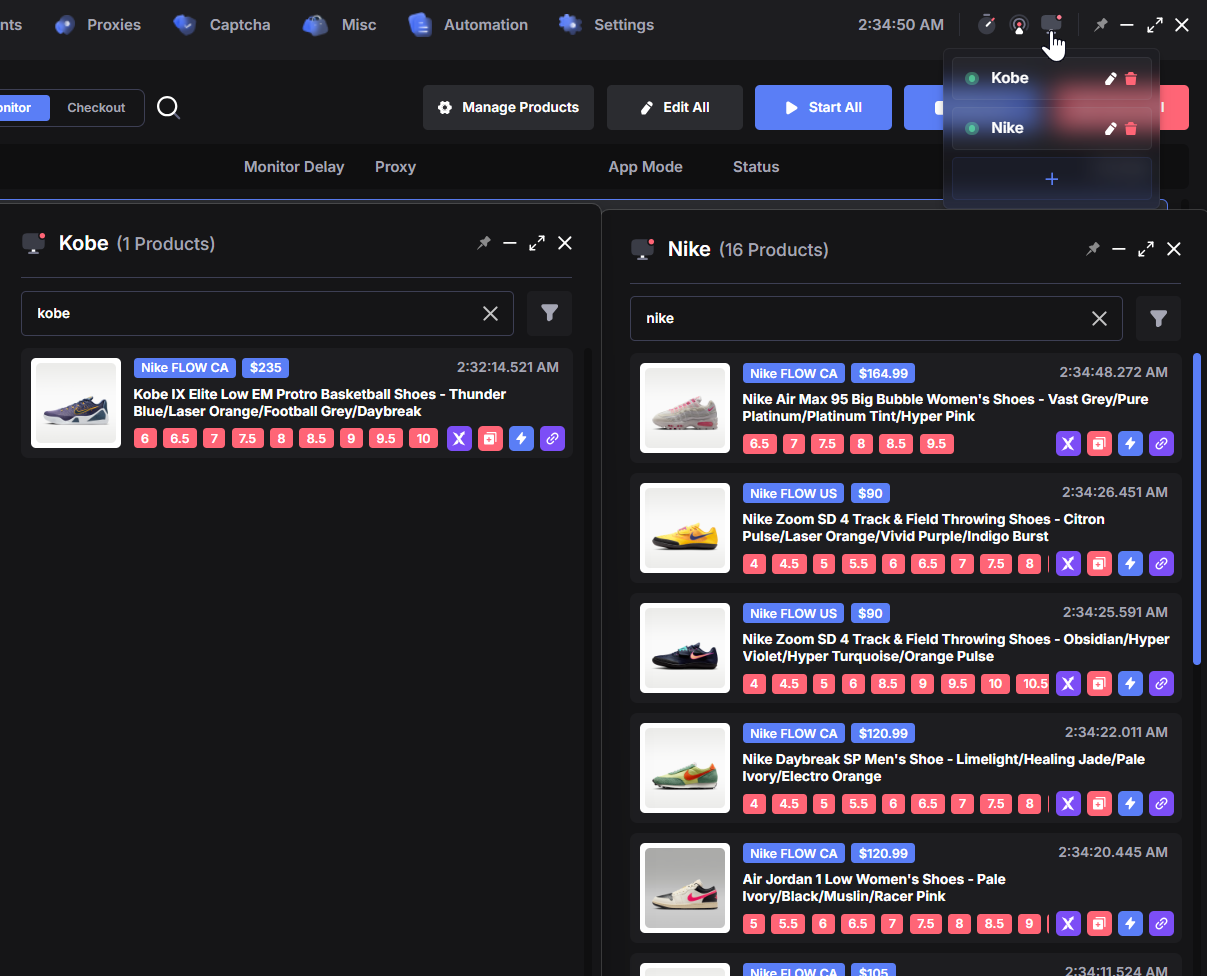Click the Manage Products button

tap(508, 107)
